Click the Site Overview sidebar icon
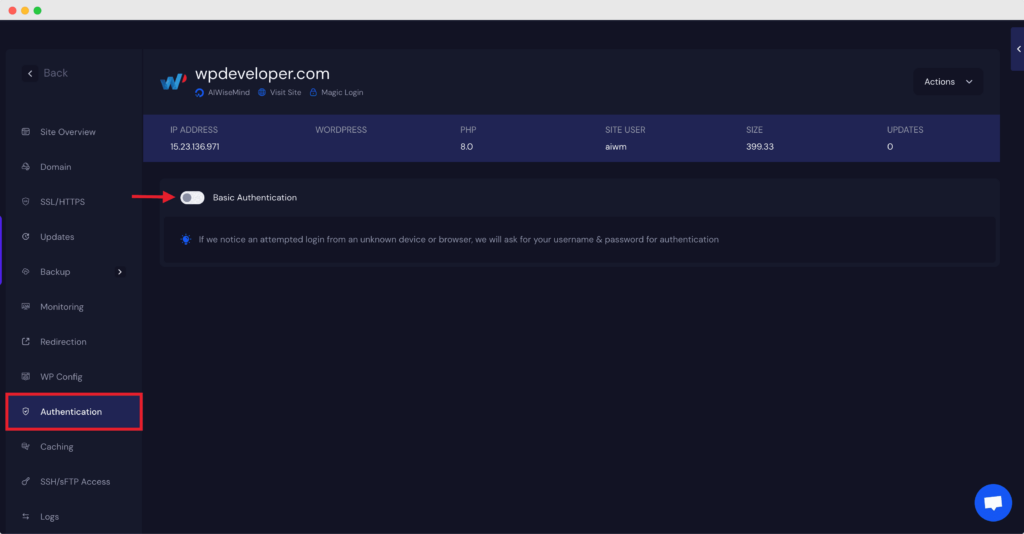This screenshot has width=1024, height=534. tap(26, 132)
